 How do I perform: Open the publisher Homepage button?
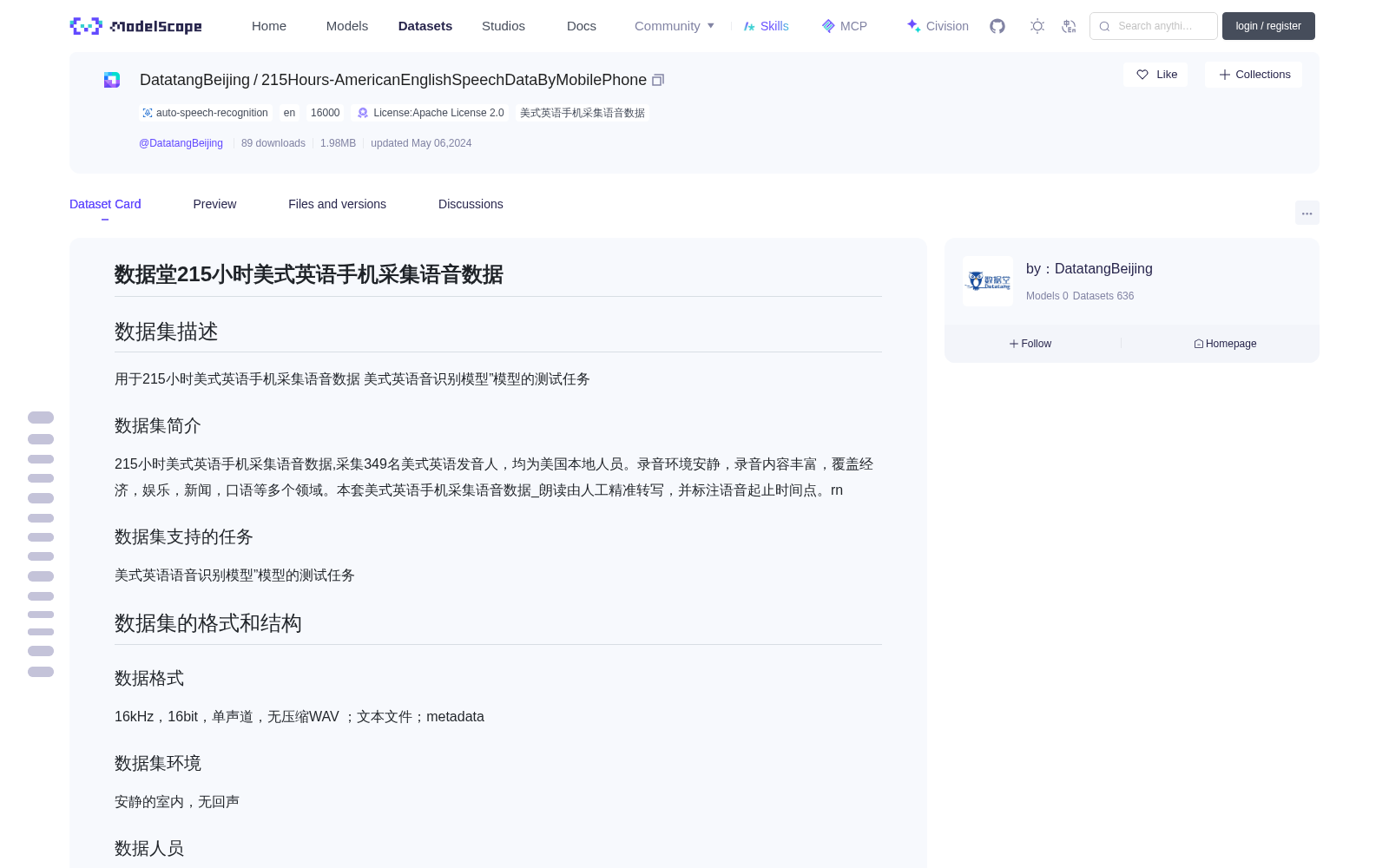click(1225, 344)
